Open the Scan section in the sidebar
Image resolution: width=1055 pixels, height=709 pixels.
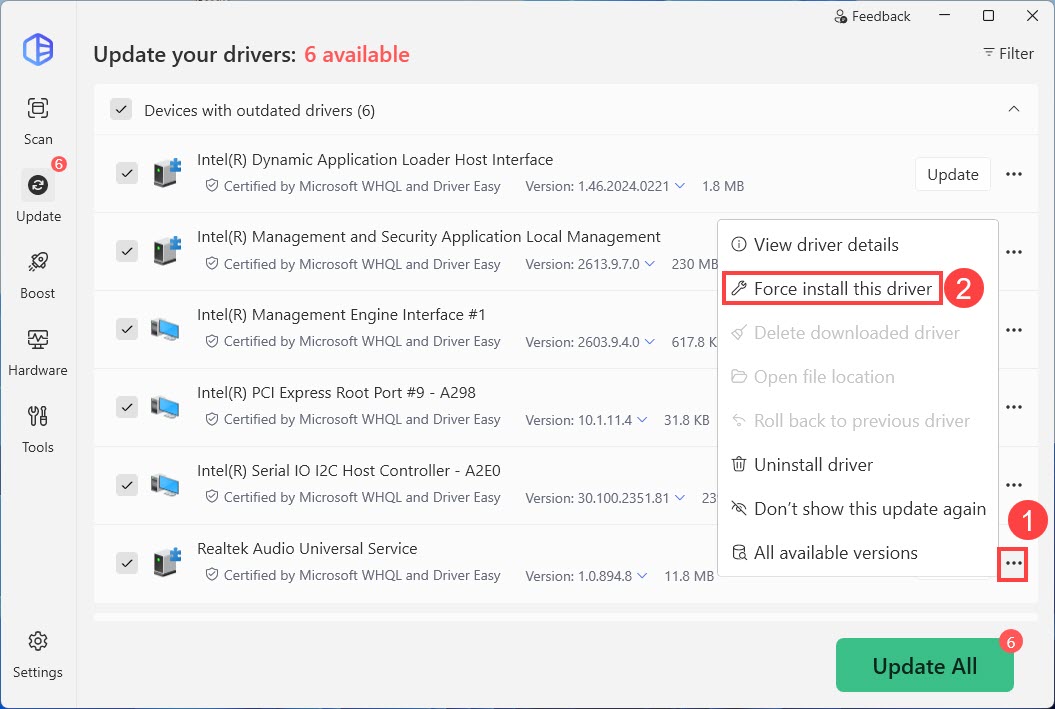point(38,121)
